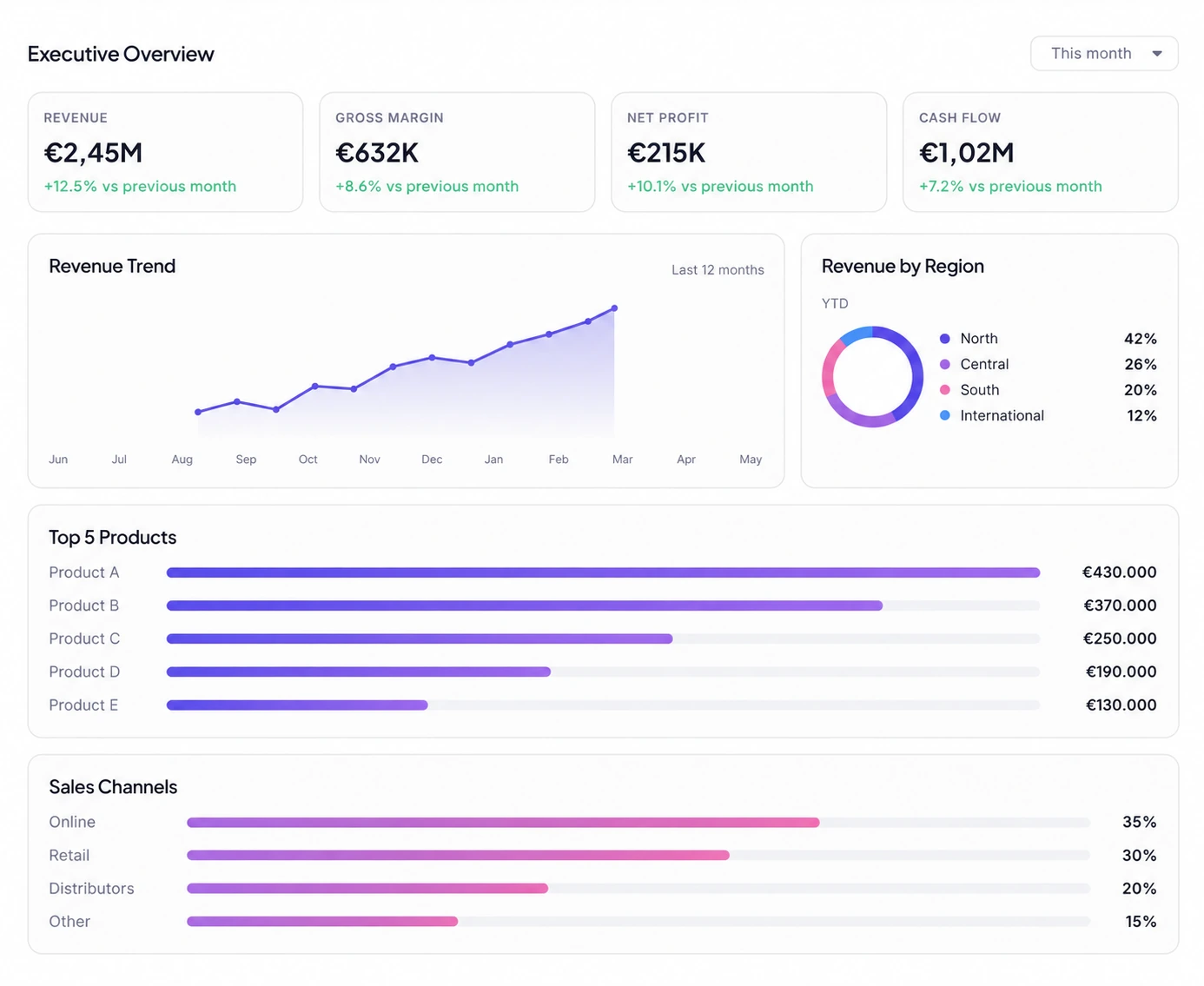Screen dimensions: 1204x986
Task: Click the €370.000 value
Action: [1120, 605]
